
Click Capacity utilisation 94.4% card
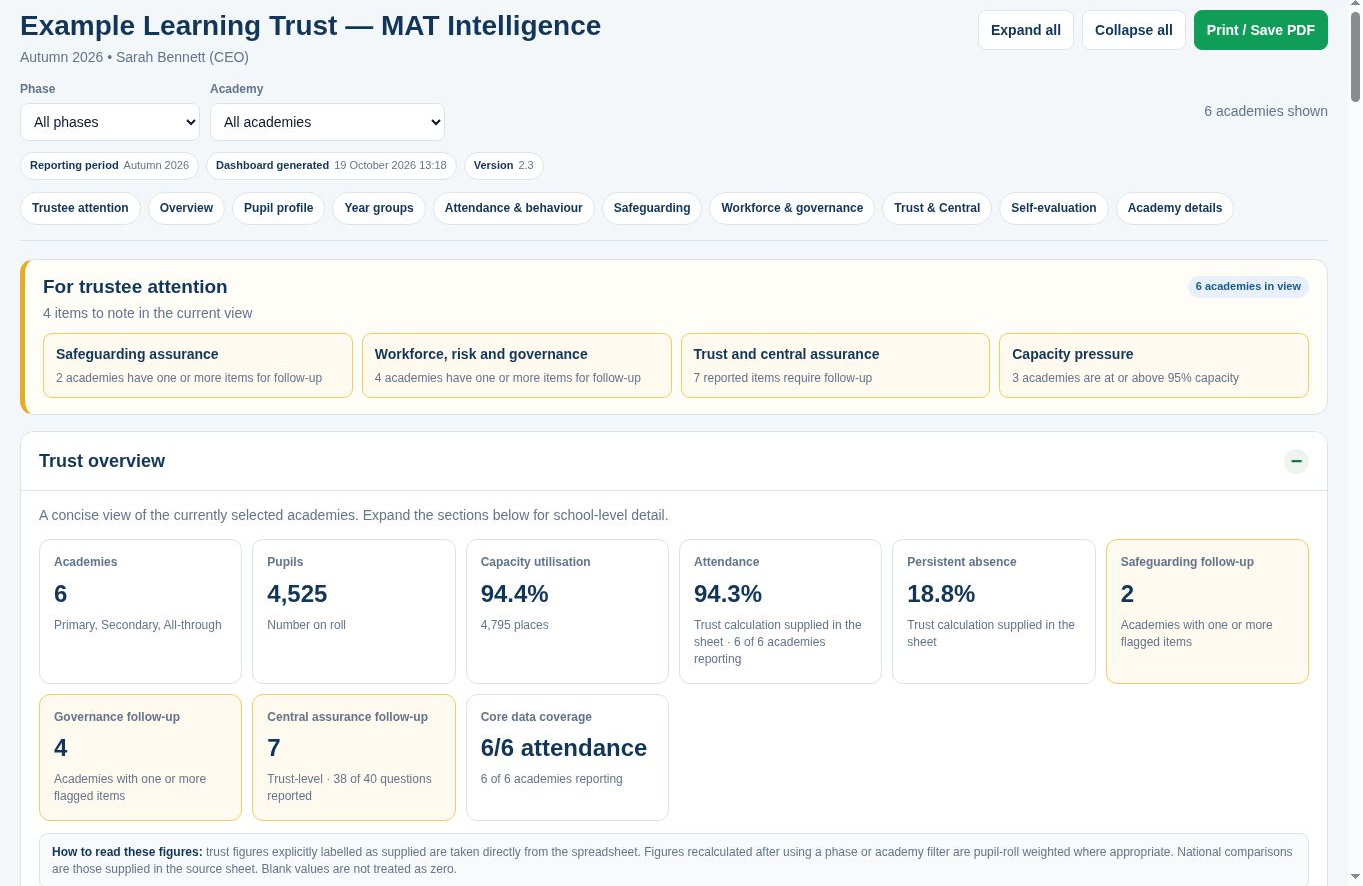click(x=567, y=611)
